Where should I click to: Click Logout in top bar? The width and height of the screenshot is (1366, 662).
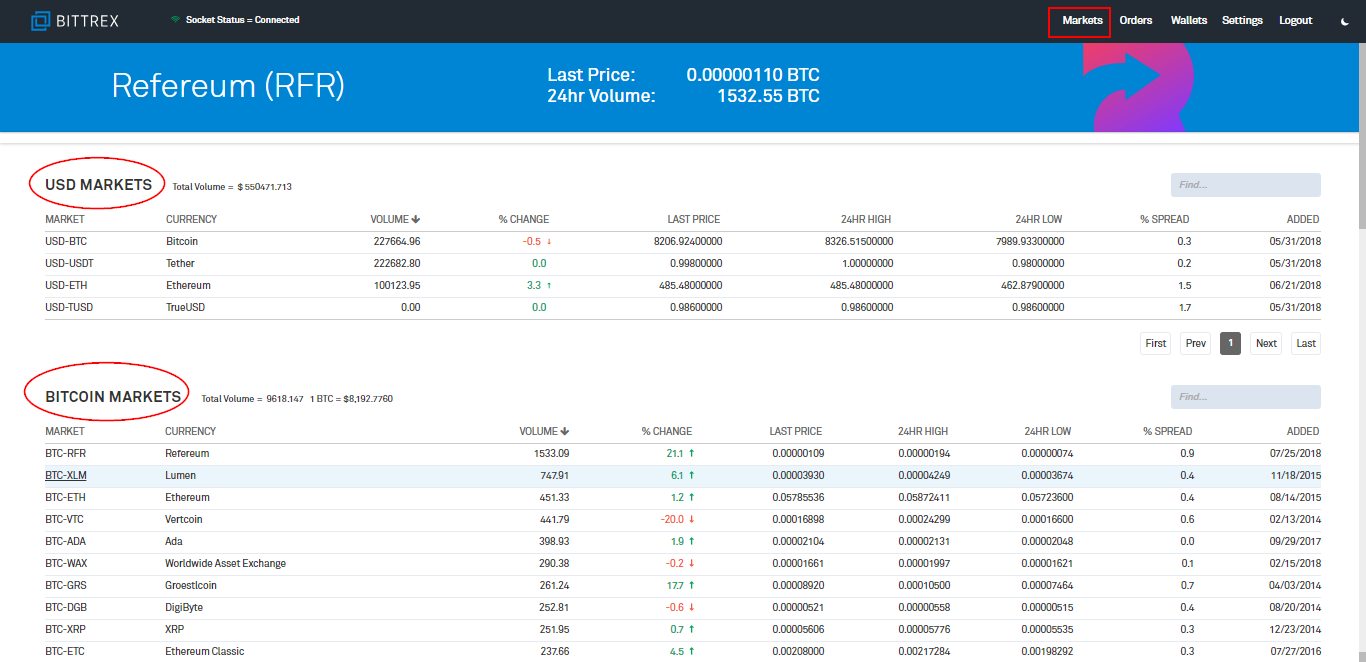point(1296,21)
